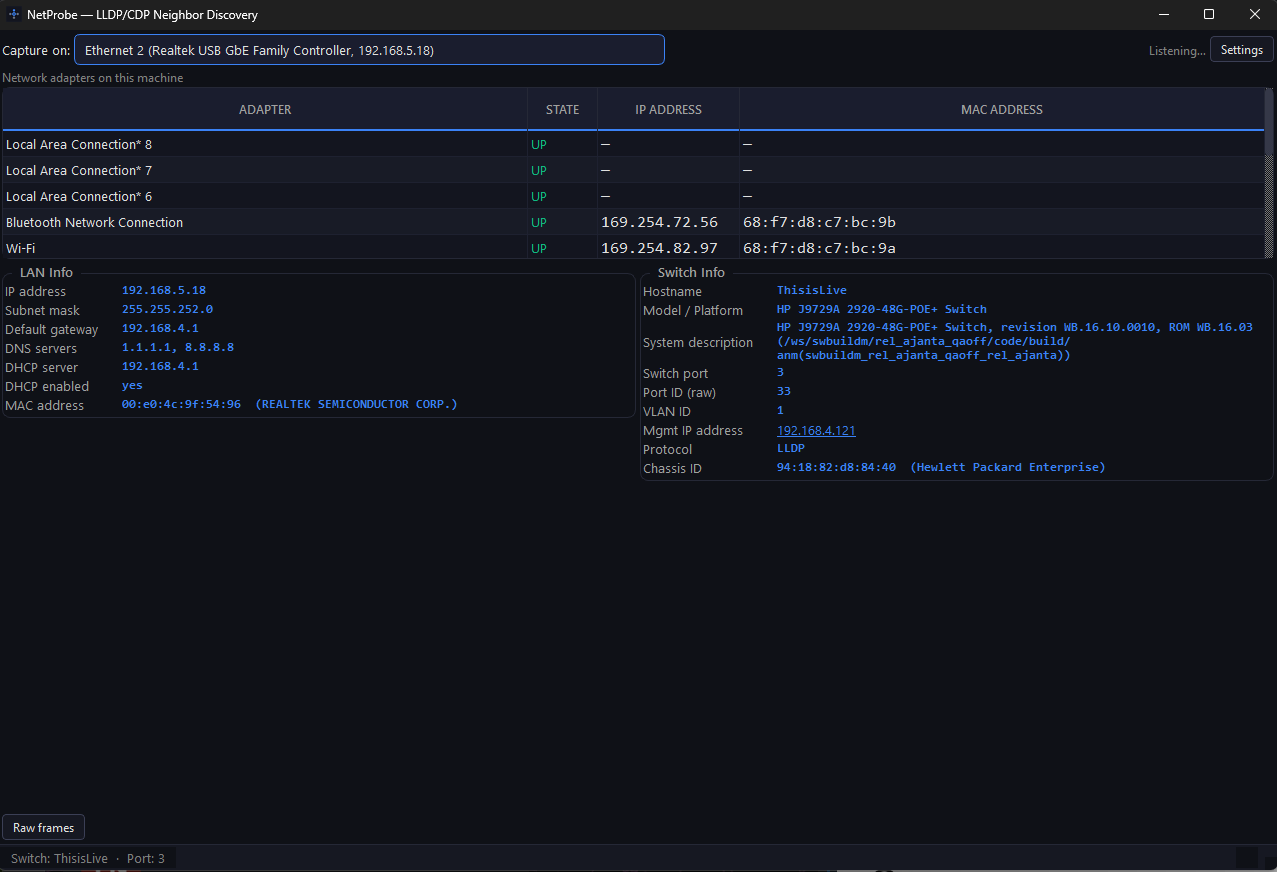Viewport: 1277px width, 872px height.
Task: Select the Bluetooth Network Connection row
Action: click(633, 222)
